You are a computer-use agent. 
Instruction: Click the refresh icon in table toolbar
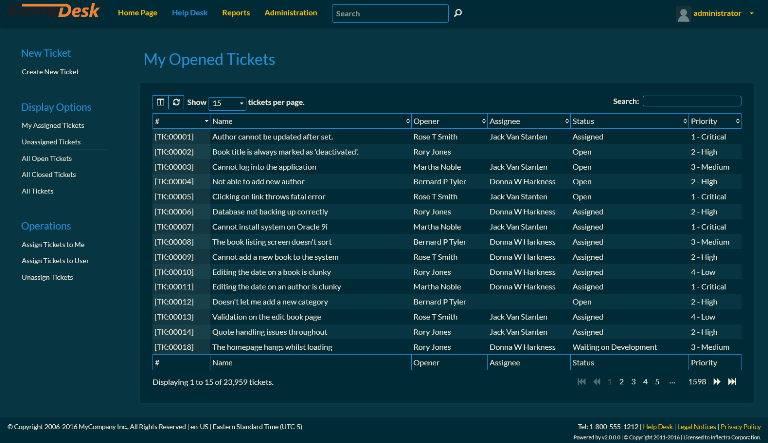[176, 102]
